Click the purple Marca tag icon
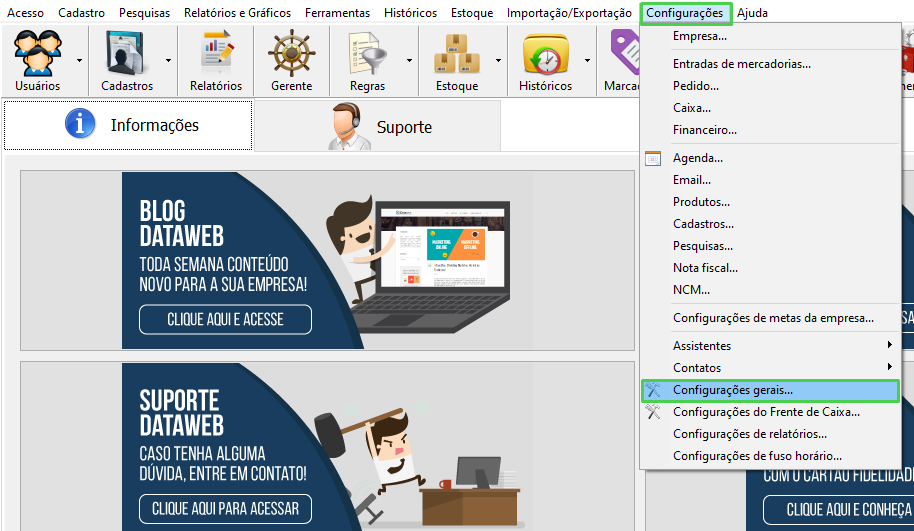The image size is (914, 531). pyautogui.click(x=624, y=54)
